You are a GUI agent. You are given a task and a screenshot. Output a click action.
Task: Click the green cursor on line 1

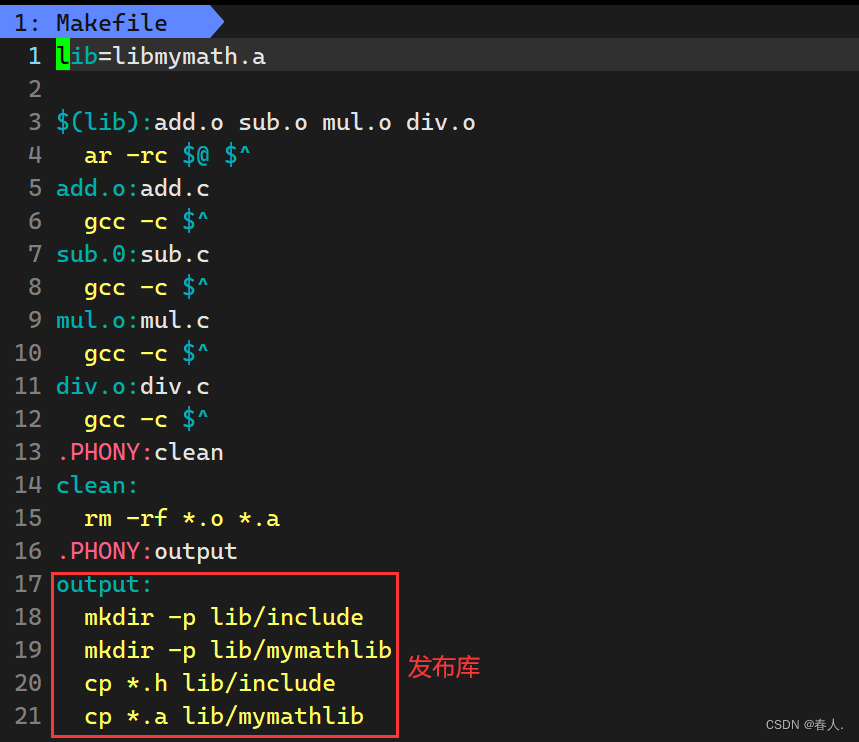63,56
